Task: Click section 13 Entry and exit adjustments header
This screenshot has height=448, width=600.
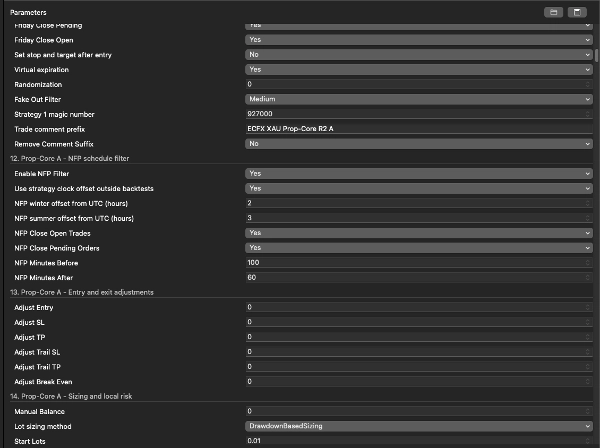Action: coord(82,292)
